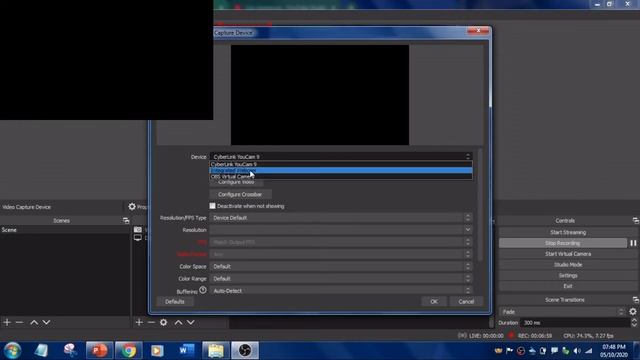The height and width of the screenshot is (360, 640).
Task: Choose OBS Virtual Camera from device list
Action: pyautogui.click(x=341, y=176)
